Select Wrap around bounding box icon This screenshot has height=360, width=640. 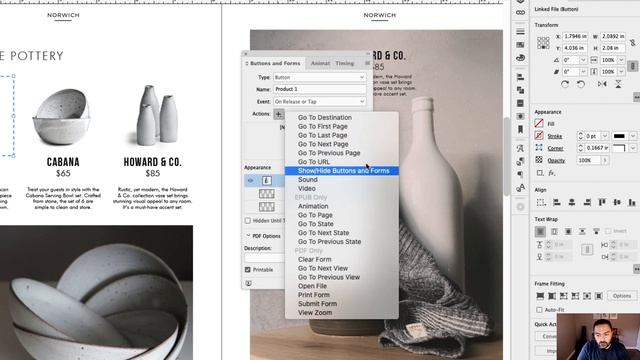554,231
